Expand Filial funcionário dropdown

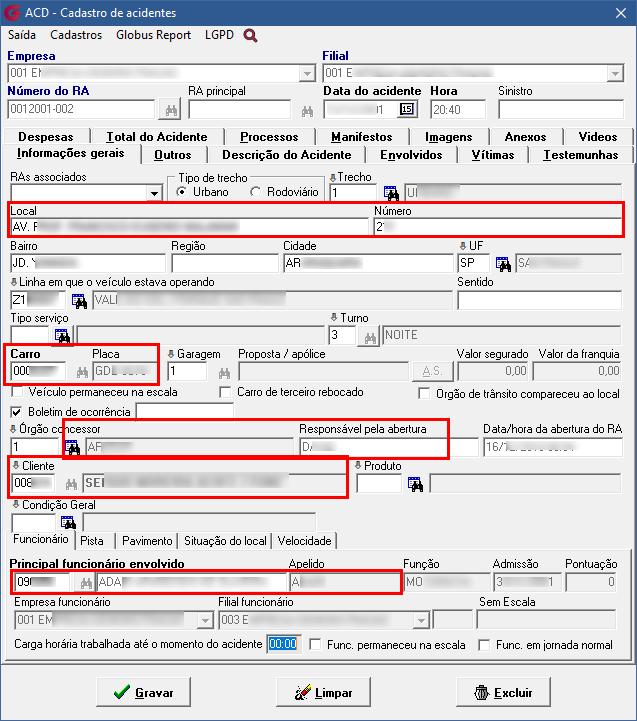point(420,620)
